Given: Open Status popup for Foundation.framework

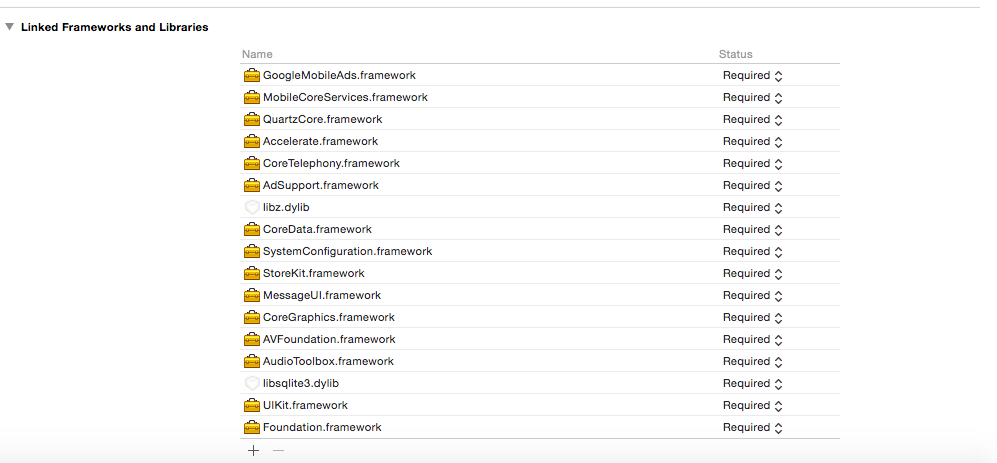Looking at the screenshot, I should (753, 427).
